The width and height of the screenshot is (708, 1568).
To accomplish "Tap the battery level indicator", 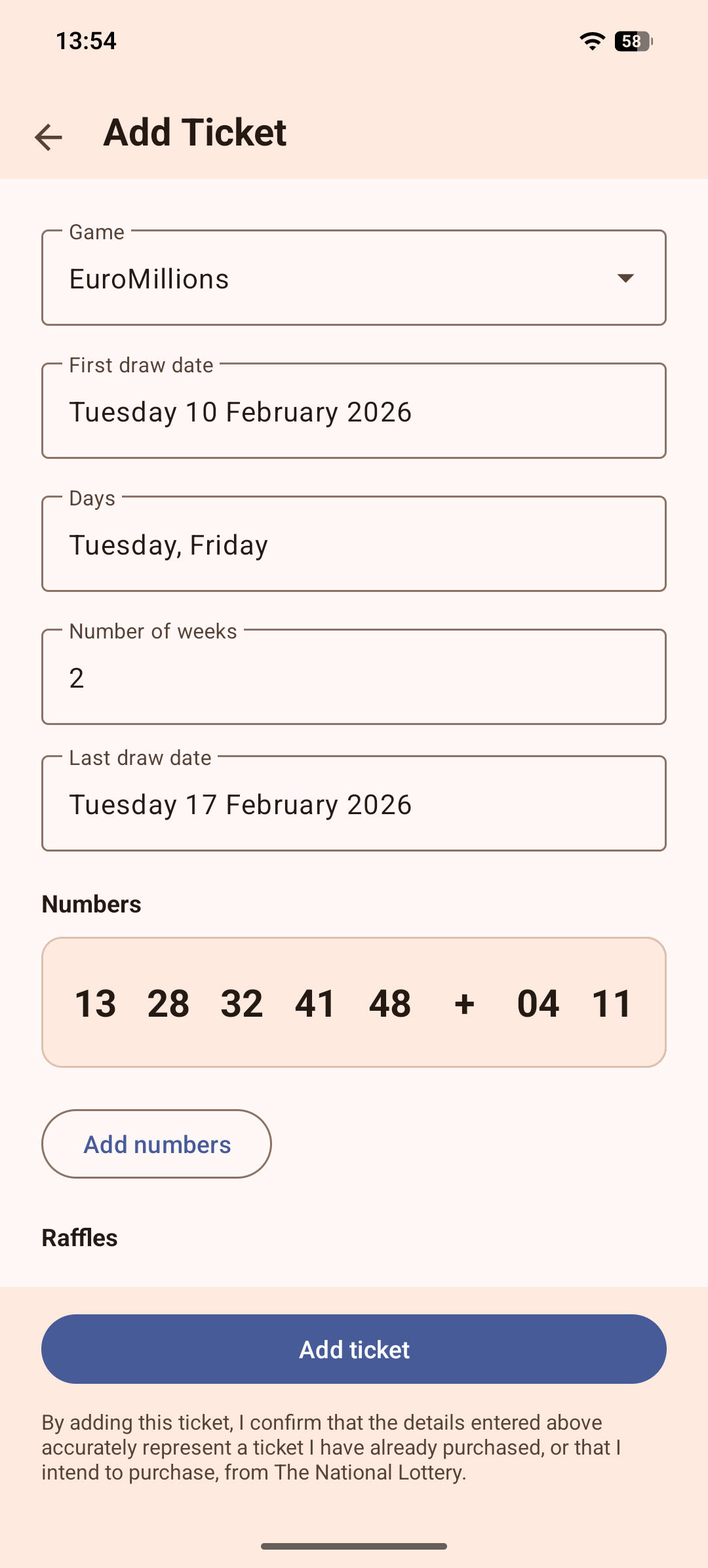I will pyautogui.click(x=633, y=41).
